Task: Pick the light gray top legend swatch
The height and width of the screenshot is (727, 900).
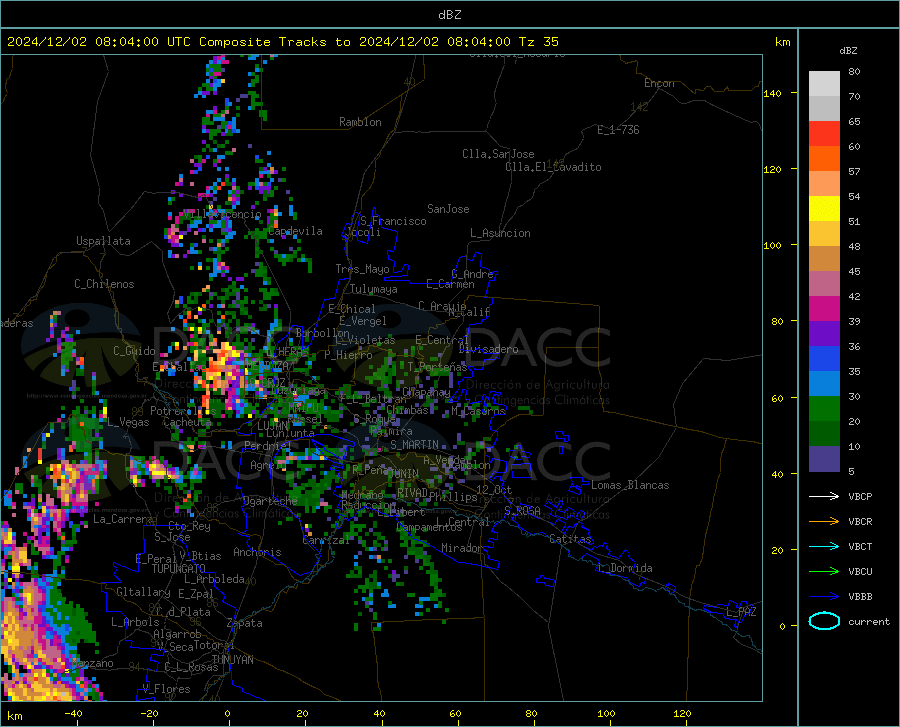Action: point(824,84)
